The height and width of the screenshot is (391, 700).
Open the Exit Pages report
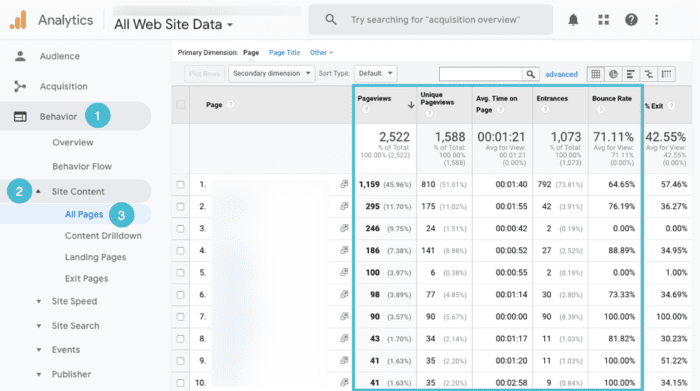click(87, 279)
